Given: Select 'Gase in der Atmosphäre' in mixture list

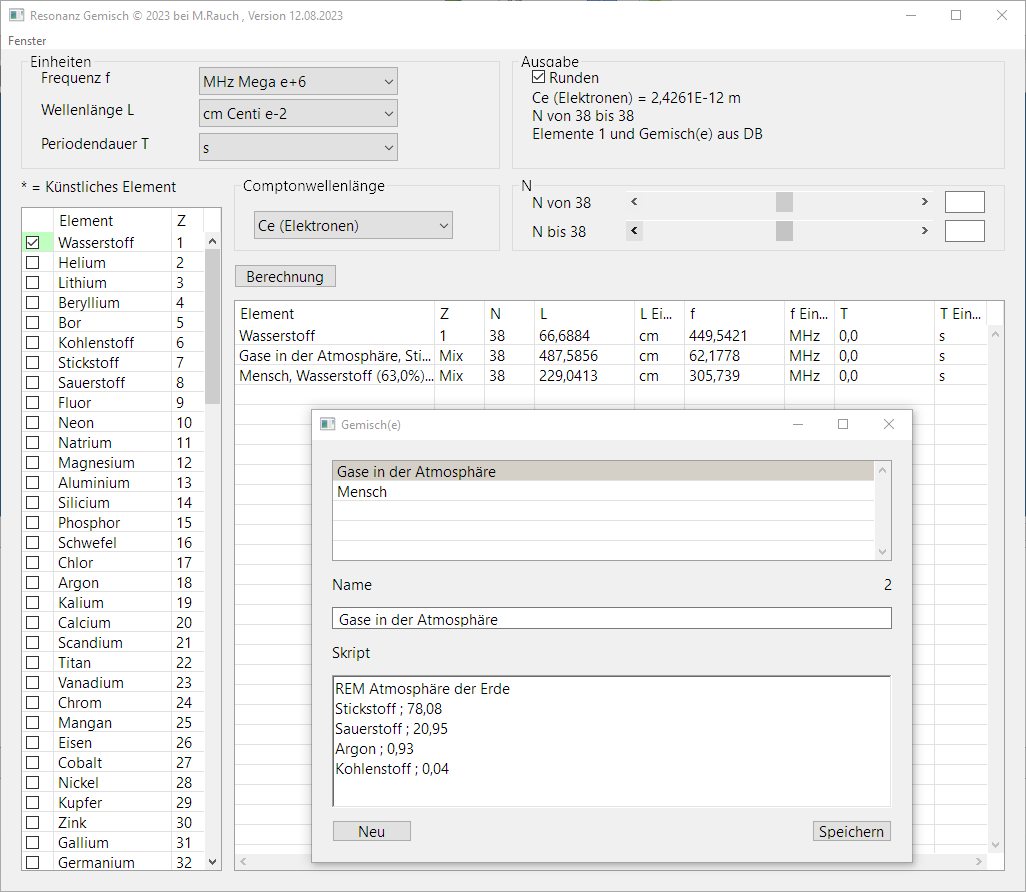Looking at the screenshot, I should [x=603, y=472].
